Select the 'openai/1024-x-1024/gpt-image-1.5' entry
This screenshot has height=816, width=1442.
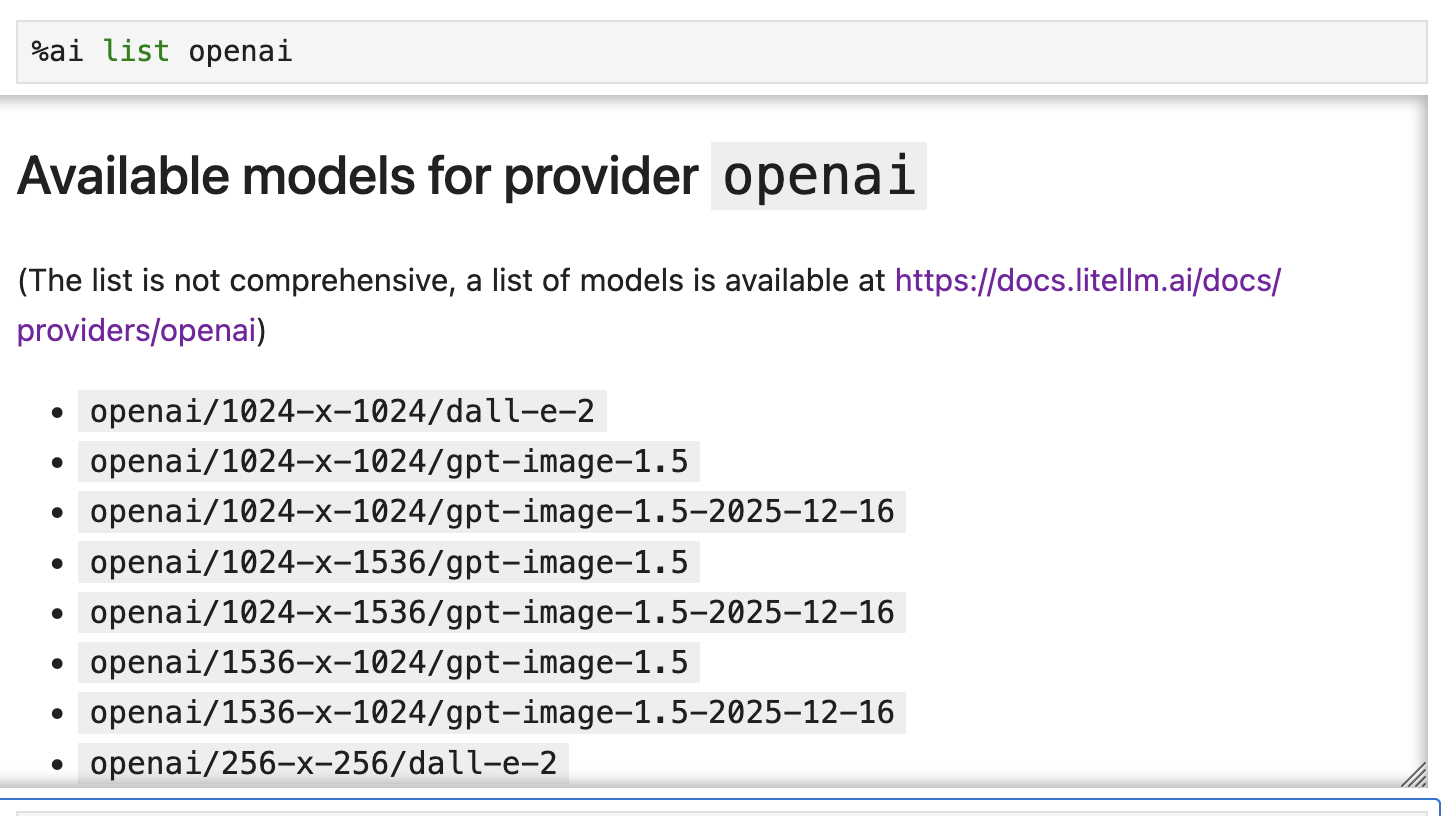point(389,462)
